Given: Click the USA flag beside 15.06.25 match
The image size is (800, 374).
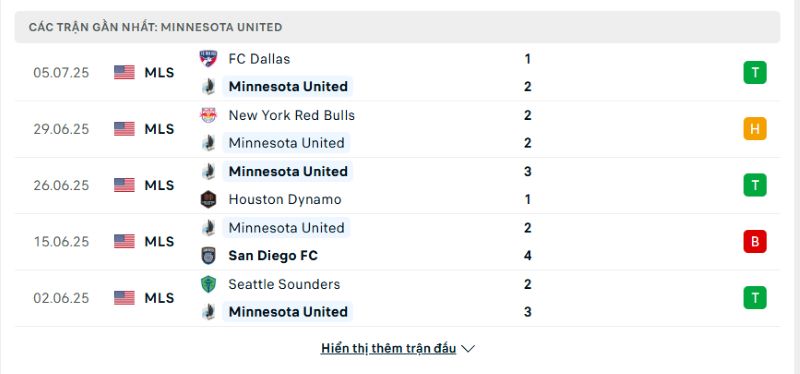Looking at the screenshot, I should click(x=124, y=241).
